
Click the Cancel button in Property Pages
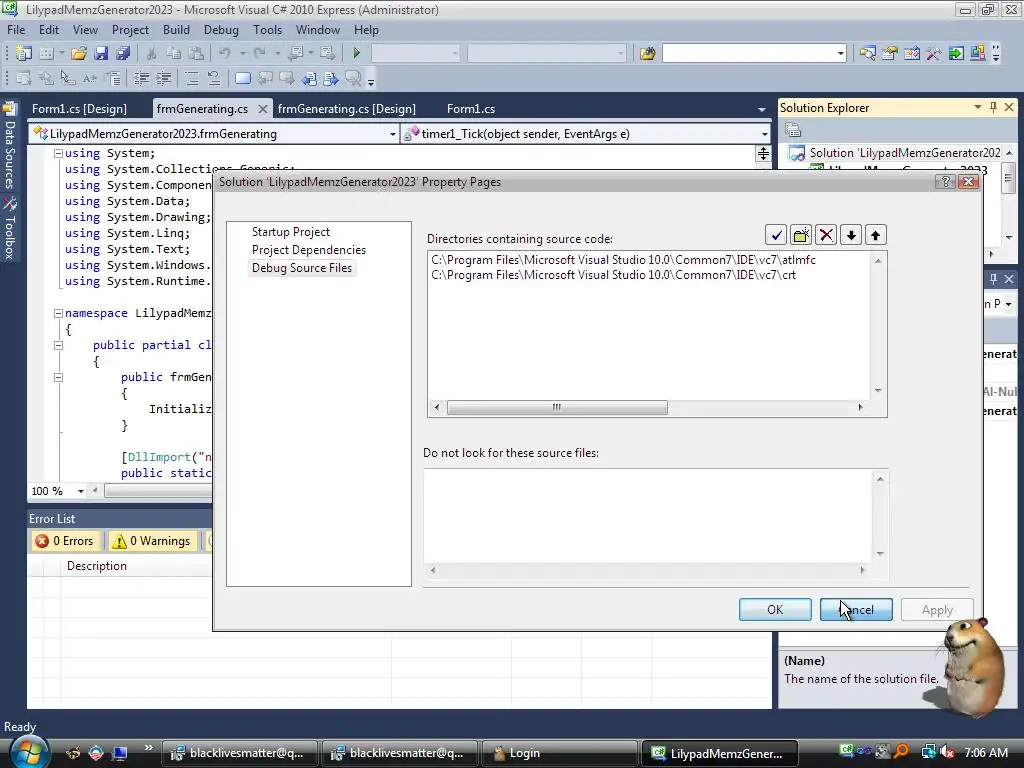856,610
